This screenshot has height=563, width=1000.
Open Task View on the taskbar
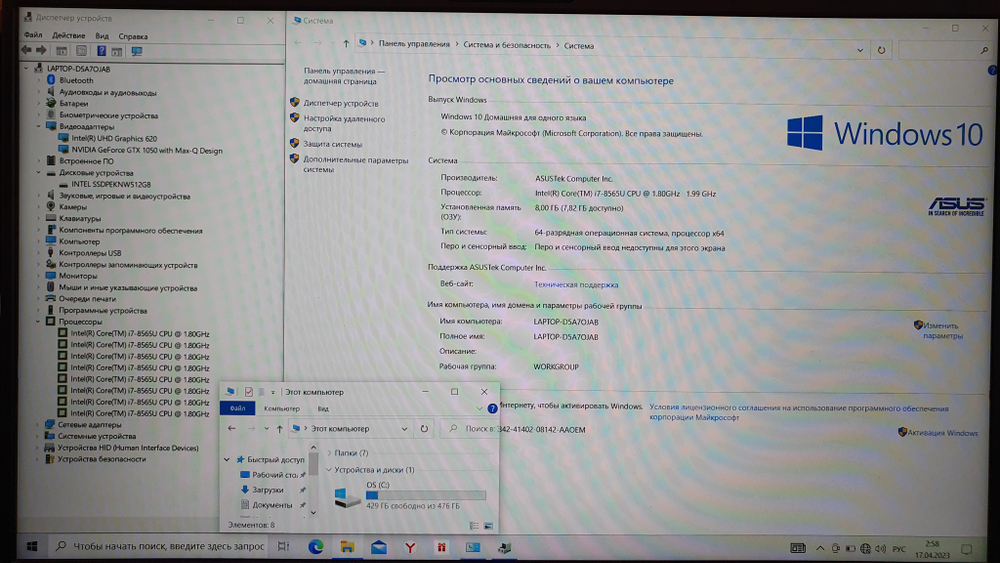[284, 546]
